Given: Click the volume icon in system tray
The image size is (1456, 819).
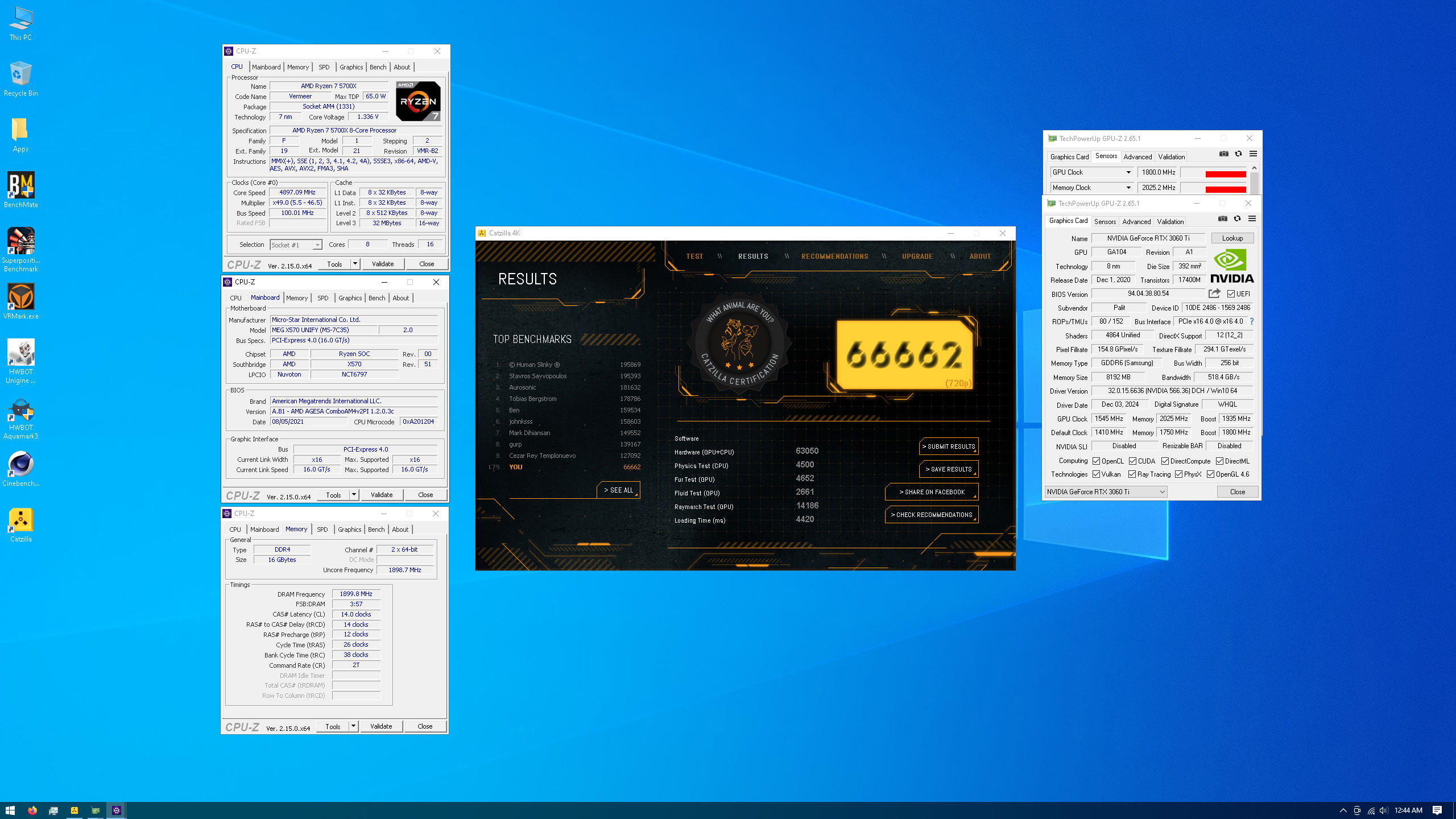Looking at the screenshot, I should pos(1384,810).
